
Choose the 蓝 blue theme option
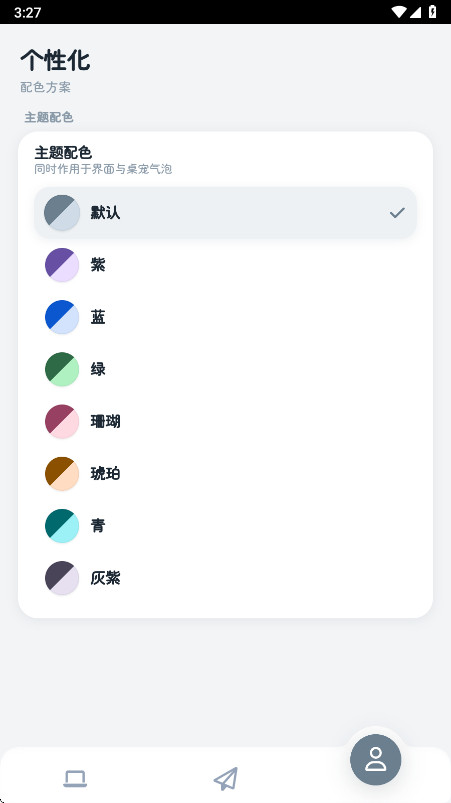[x=226, y=317]
